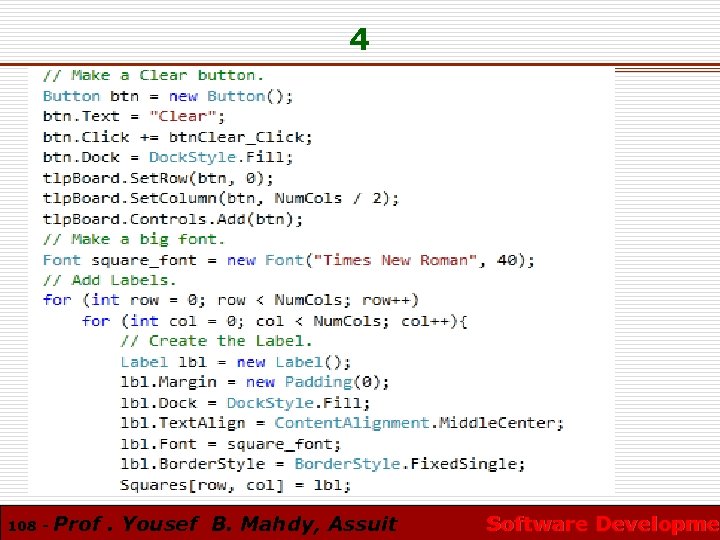Click the 'Font square_font = new Font' line
Screen dimensions: 720x540
pyautogui.click(x=289, y=260)
